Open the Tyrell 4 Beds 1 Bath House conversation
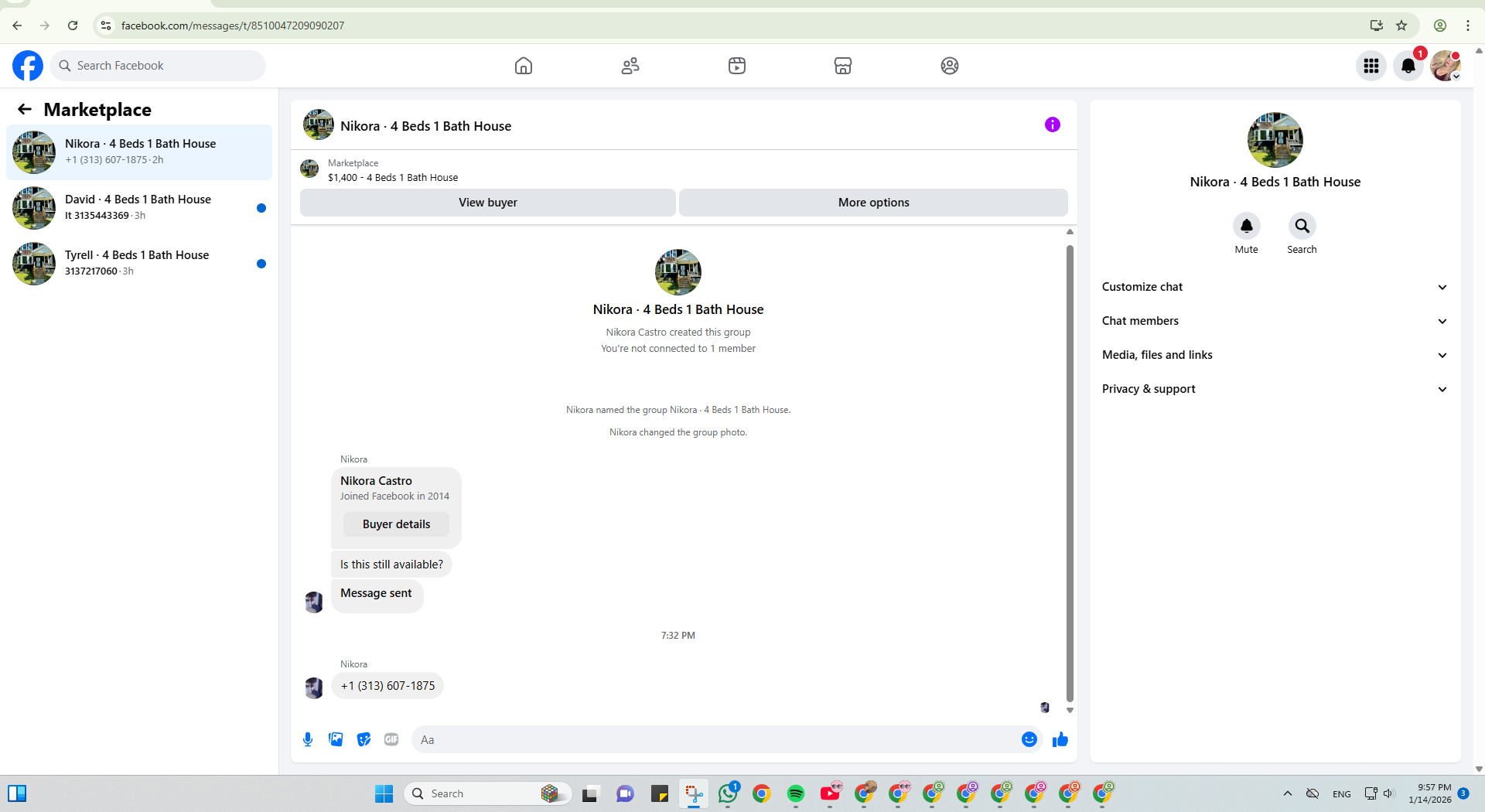The height and width of the screenshot is (812, 1485). 139,264
